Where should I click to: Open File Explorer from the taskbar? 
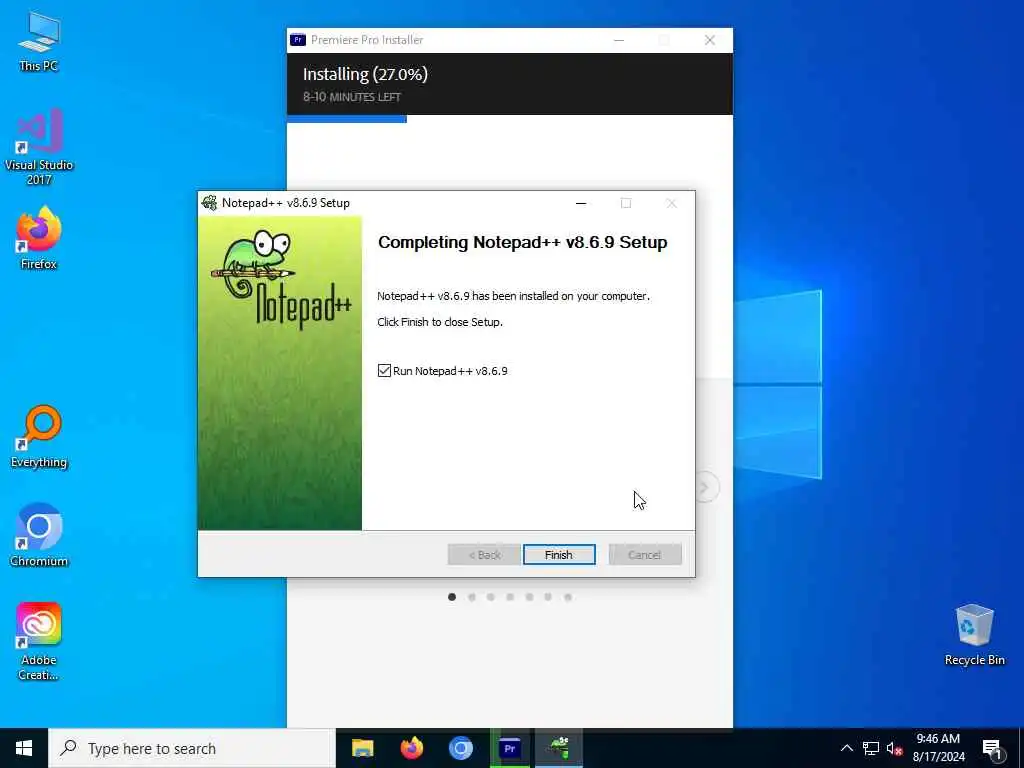point(362,748)
